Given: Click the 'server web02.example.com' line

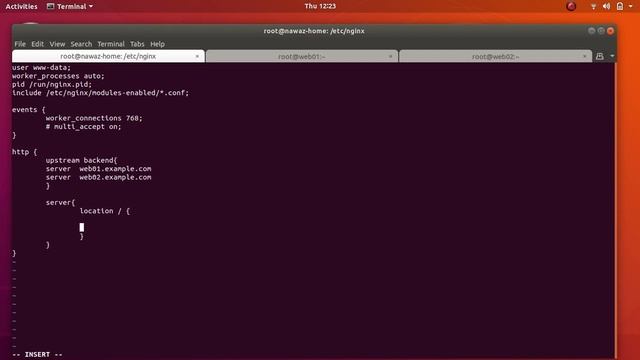Looking at the screenshot, I should point(98,178).
